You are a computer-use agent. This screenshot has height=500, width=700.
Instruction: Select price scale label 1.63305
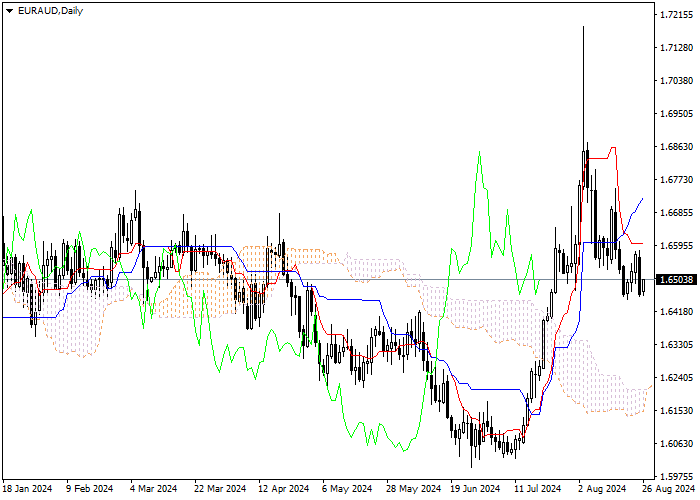[677, 345]
